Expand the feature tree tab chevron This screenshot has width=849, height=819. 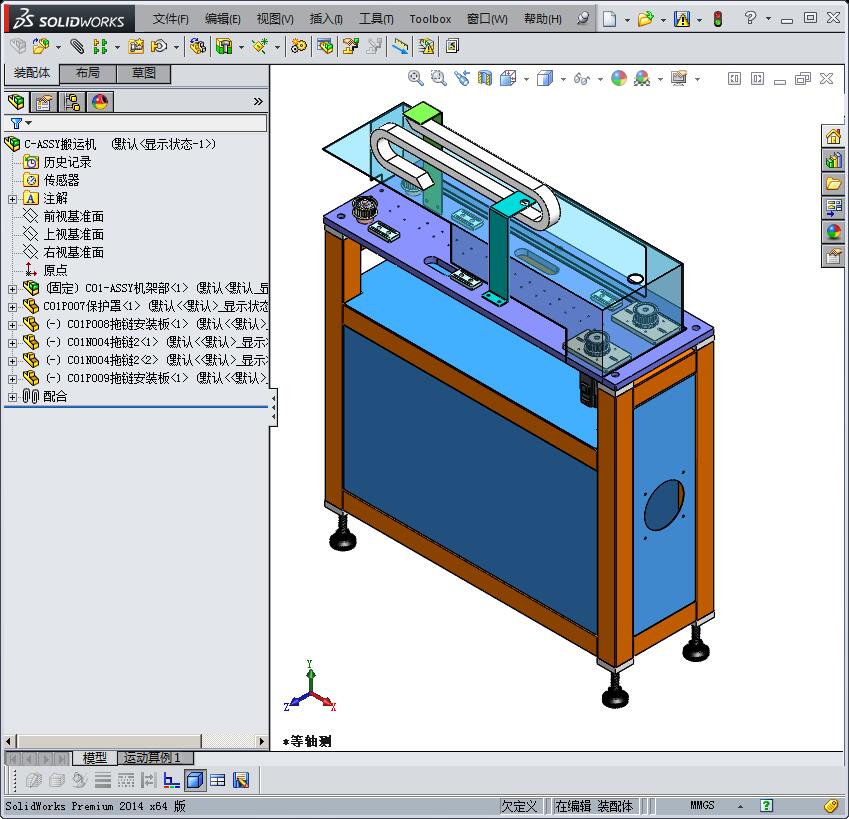pos(258,102)
